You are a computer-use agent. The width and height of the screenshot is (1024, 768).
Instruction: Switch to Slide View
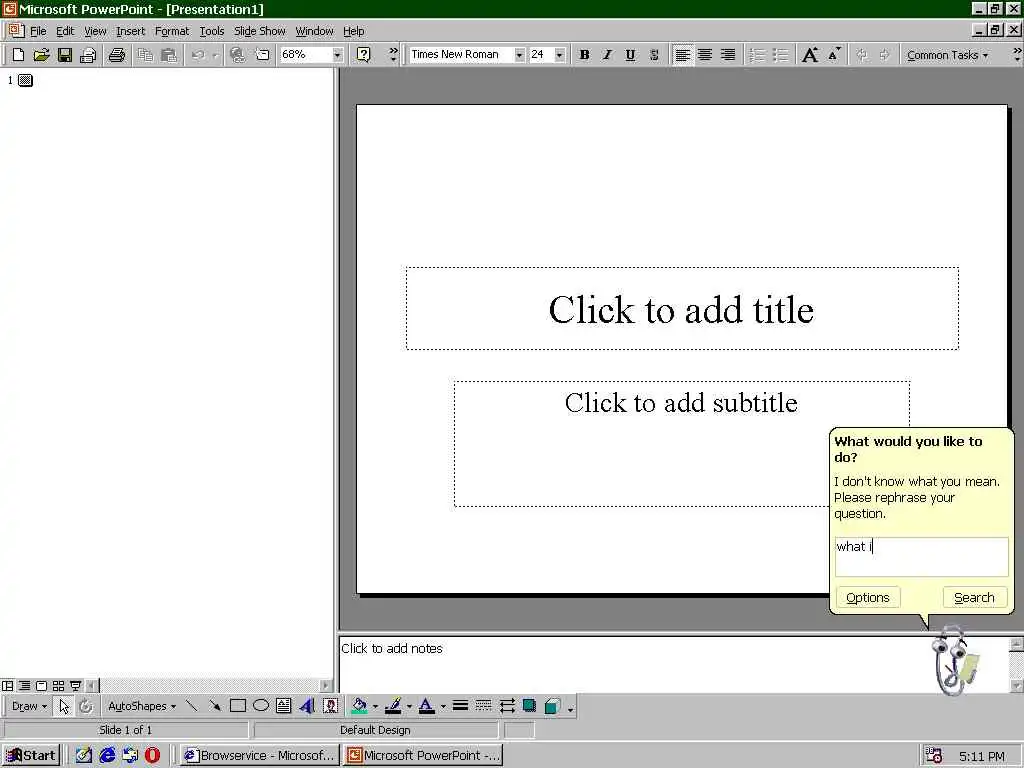pos(41,686)
